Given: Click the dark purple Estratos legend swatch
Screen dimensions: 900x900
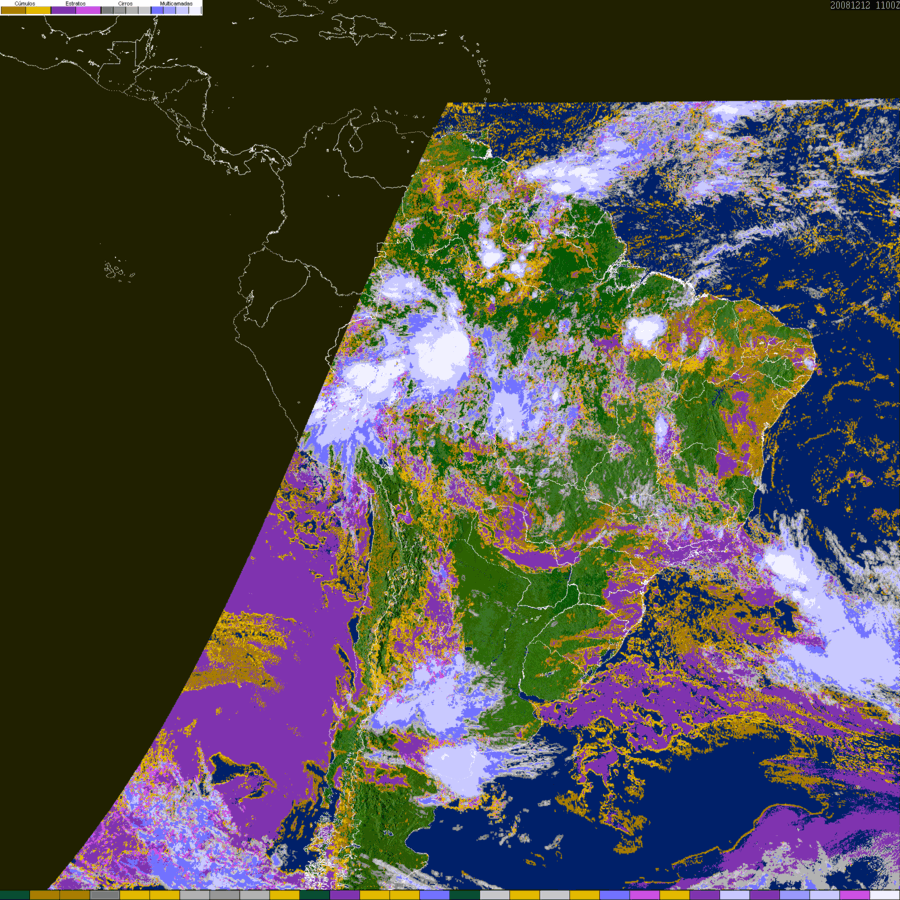Looking at the screenshot, I should pos(64,10).
